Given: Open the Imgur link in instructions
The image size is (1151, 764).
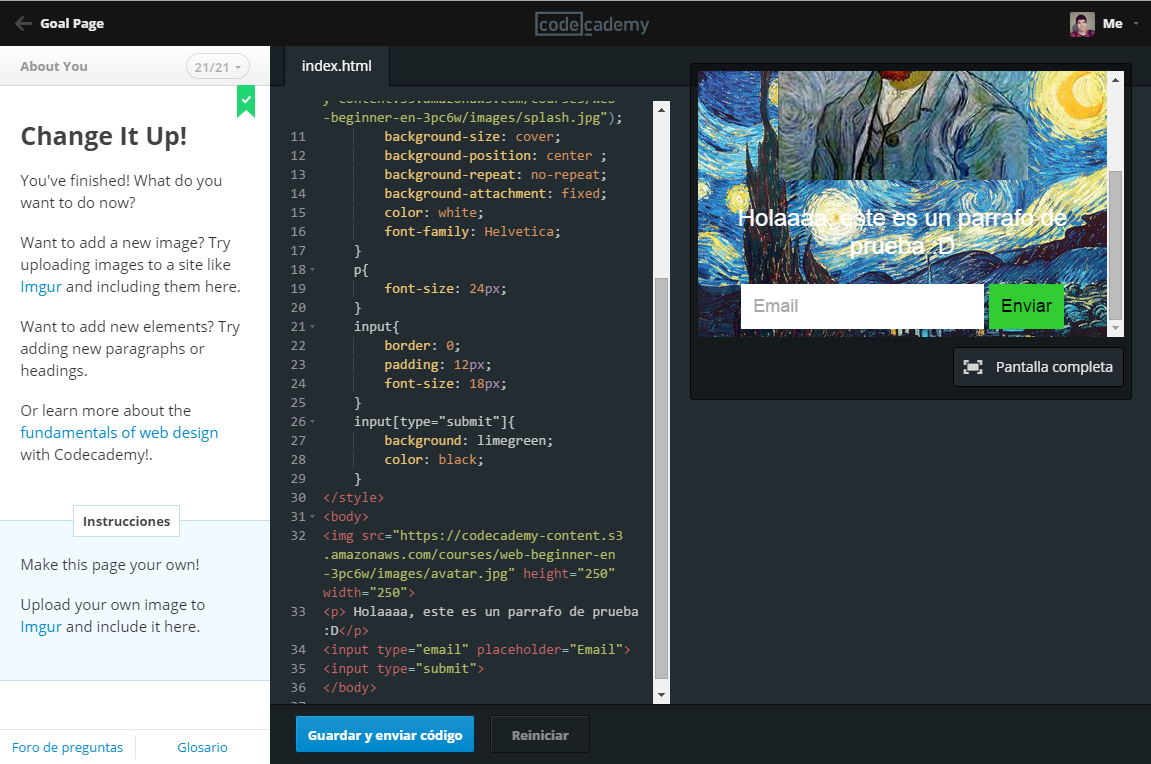Looking at the screenshot, I should click(x=41, y=627).
